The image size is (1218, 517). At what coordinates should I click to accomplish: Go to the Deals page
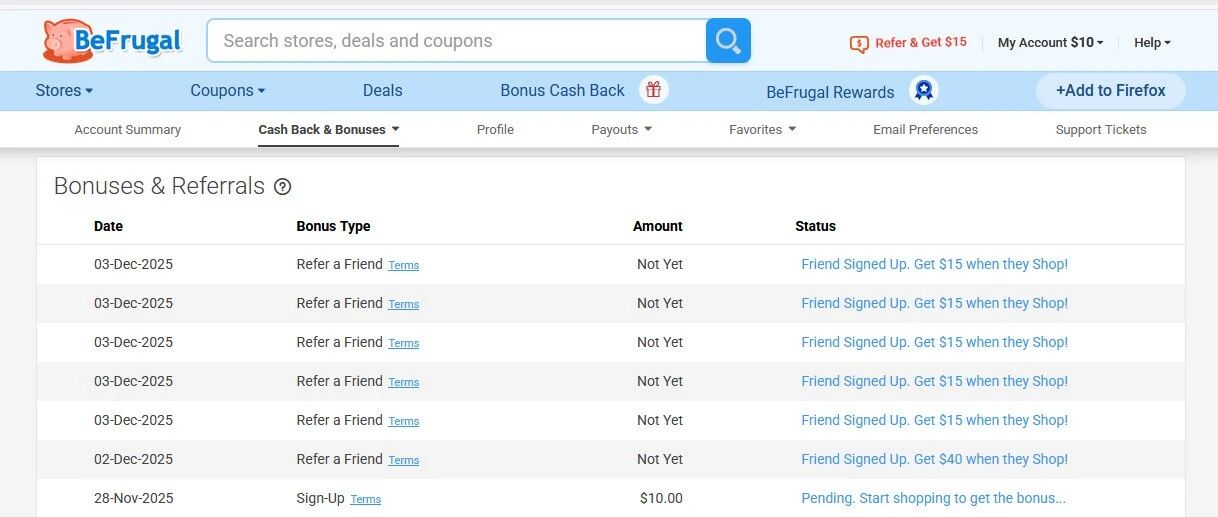382,90
